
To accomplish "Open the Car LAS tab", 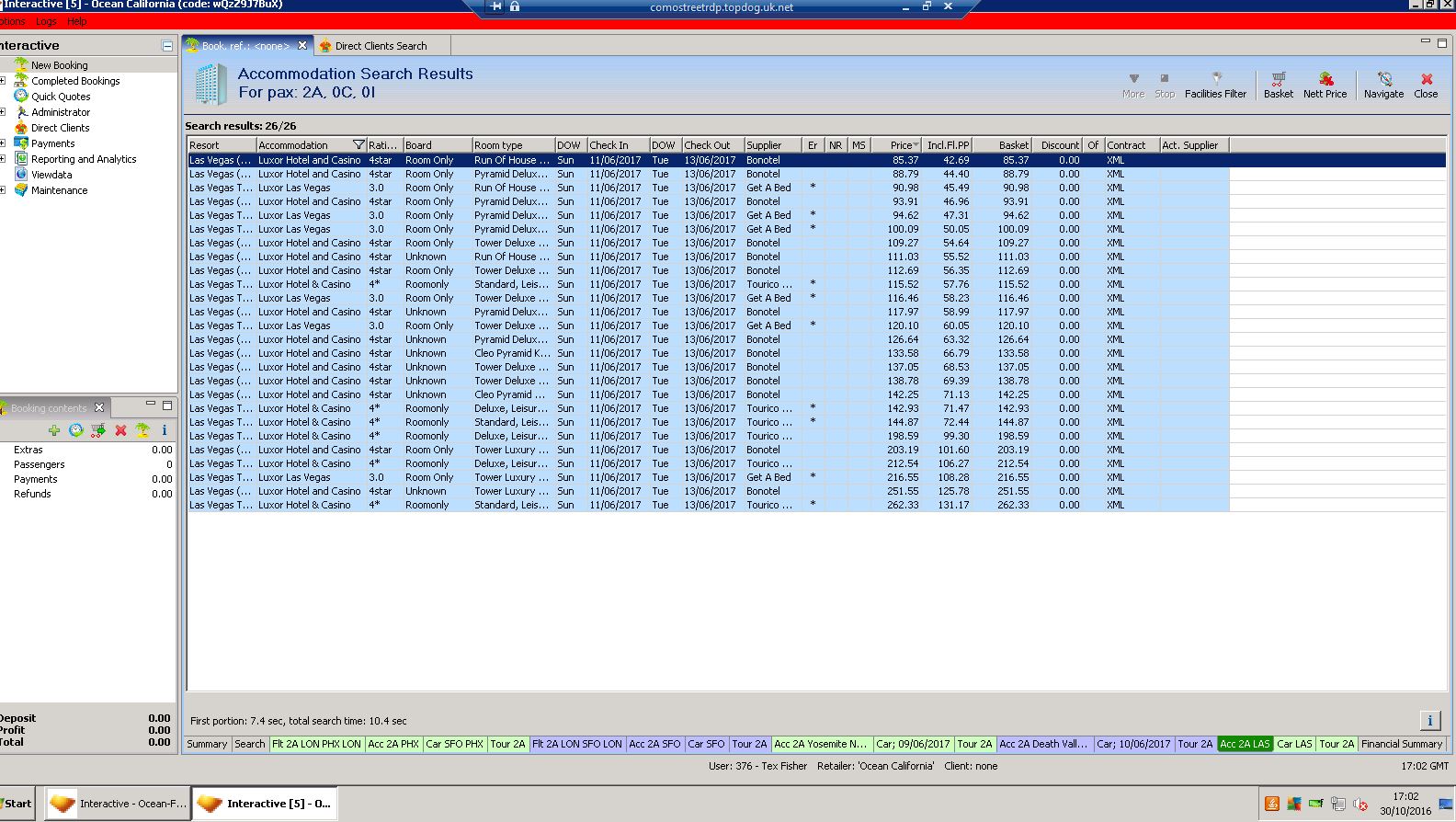I will tap(1294, 744).
